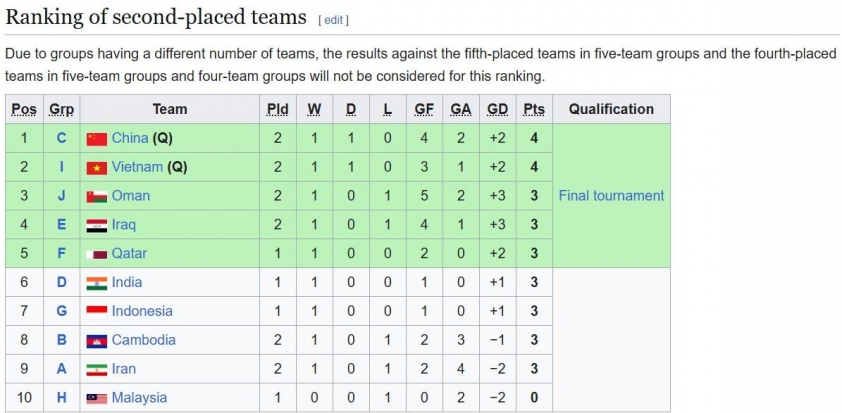
Task: Follow the Group J link
Action: (x=61, y=195)
